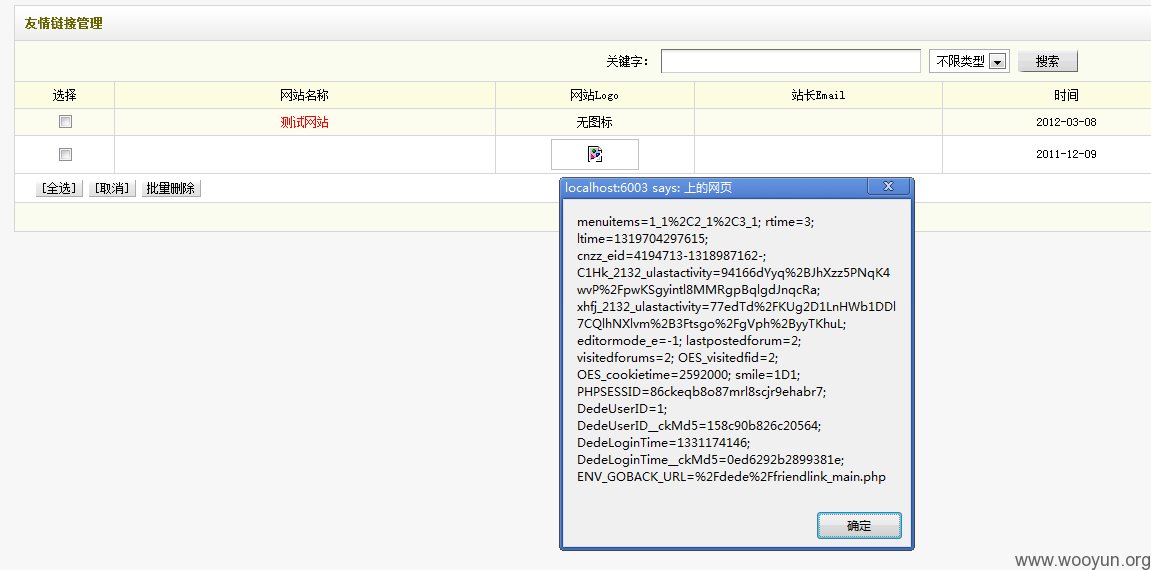
Task: Tick the checkbox in the 2011-12-09 row
Action: tap(65, 154)
